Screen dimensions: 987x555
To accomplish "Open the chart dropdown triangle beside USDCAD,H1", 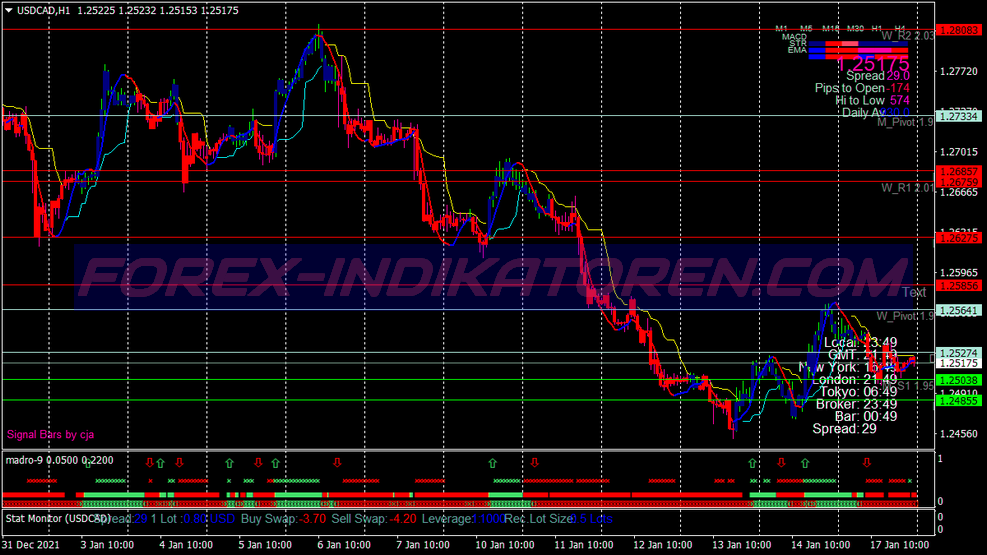I will 9,10.
